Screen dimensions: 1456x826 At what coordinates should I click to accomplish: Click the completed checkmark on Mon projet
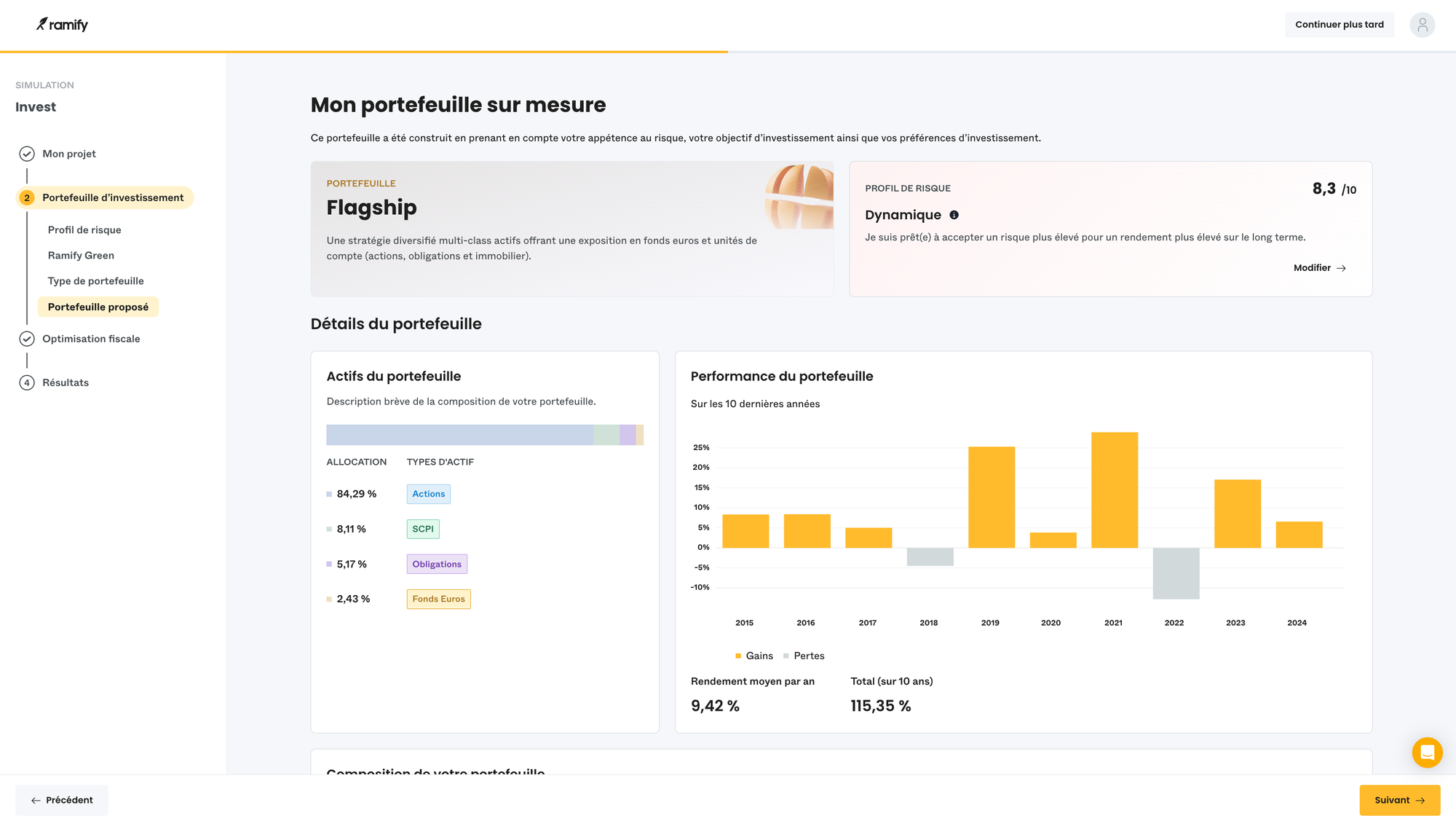pyautogui.click(x=27, y=154)
